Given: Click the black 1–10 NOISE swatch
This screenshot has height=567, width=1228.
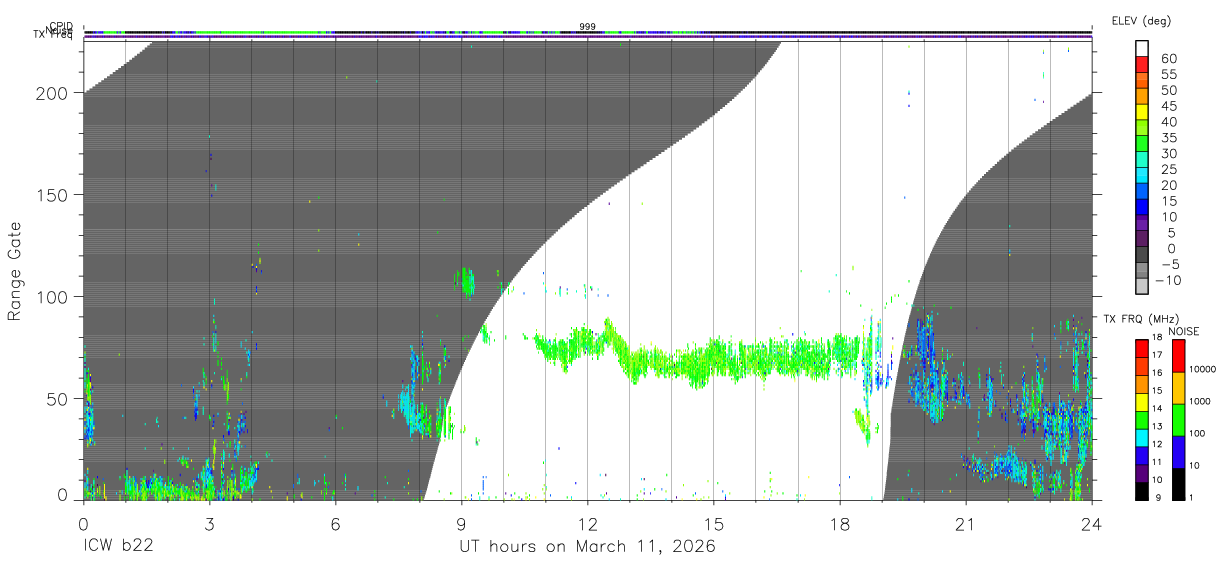Looking at the screenshot, I should pos(1178,484).
